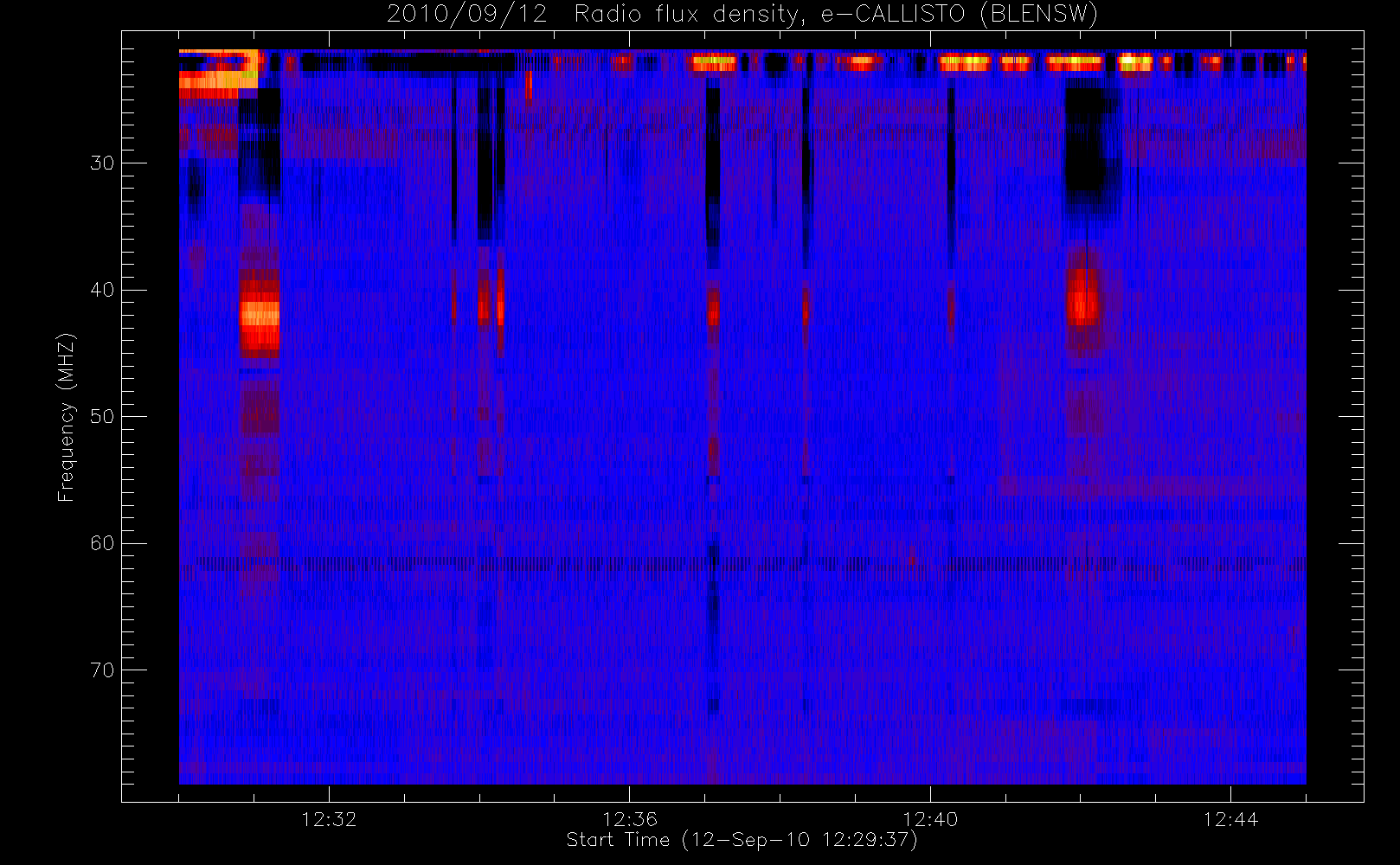
Task: Click the 12:32 time tick label
Action: pyautogui.click(x=329, y=819)
